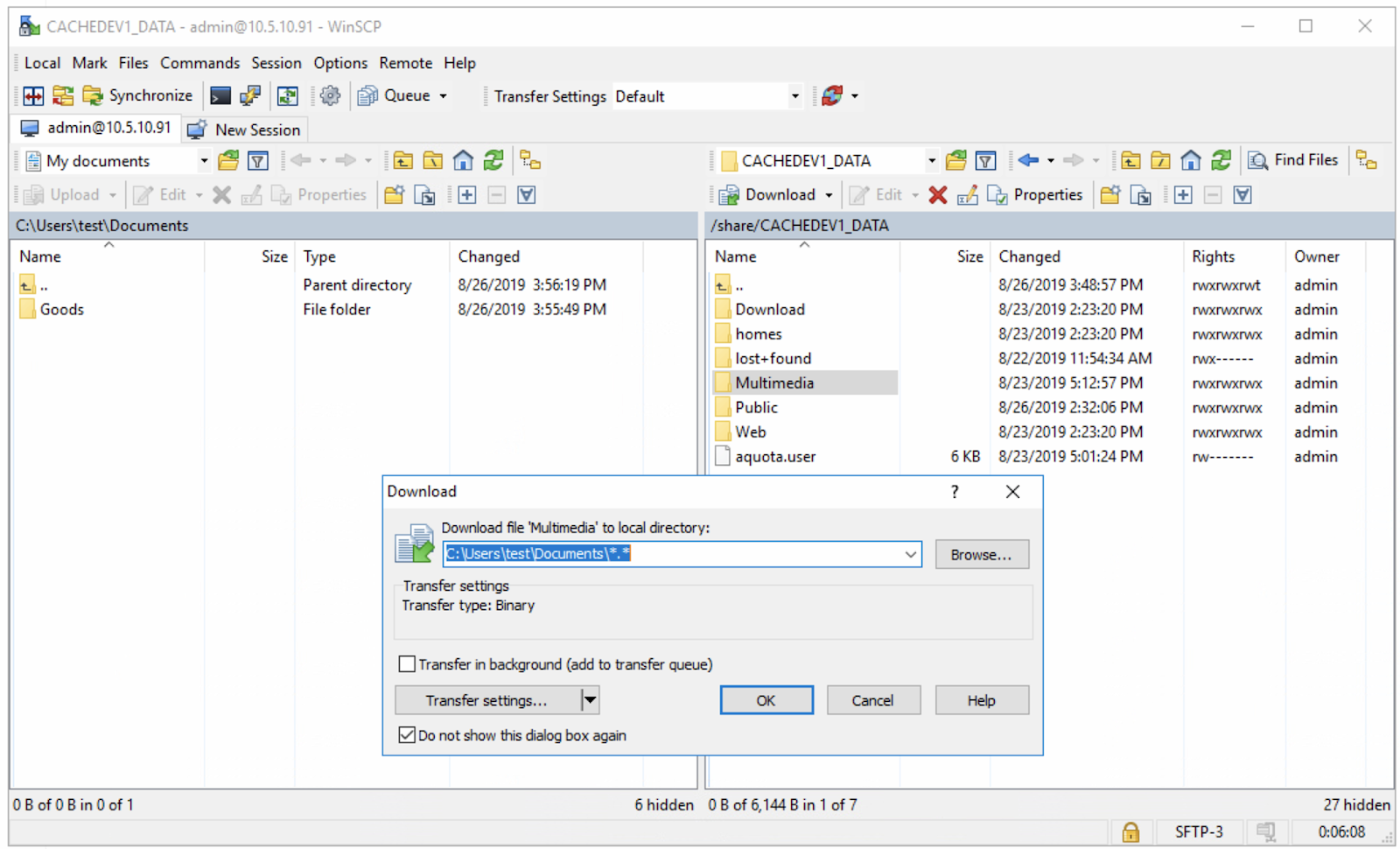Click remote back navigation arrow
This screenshot has width=1400, height=849.
click(x=1028, y=160)
